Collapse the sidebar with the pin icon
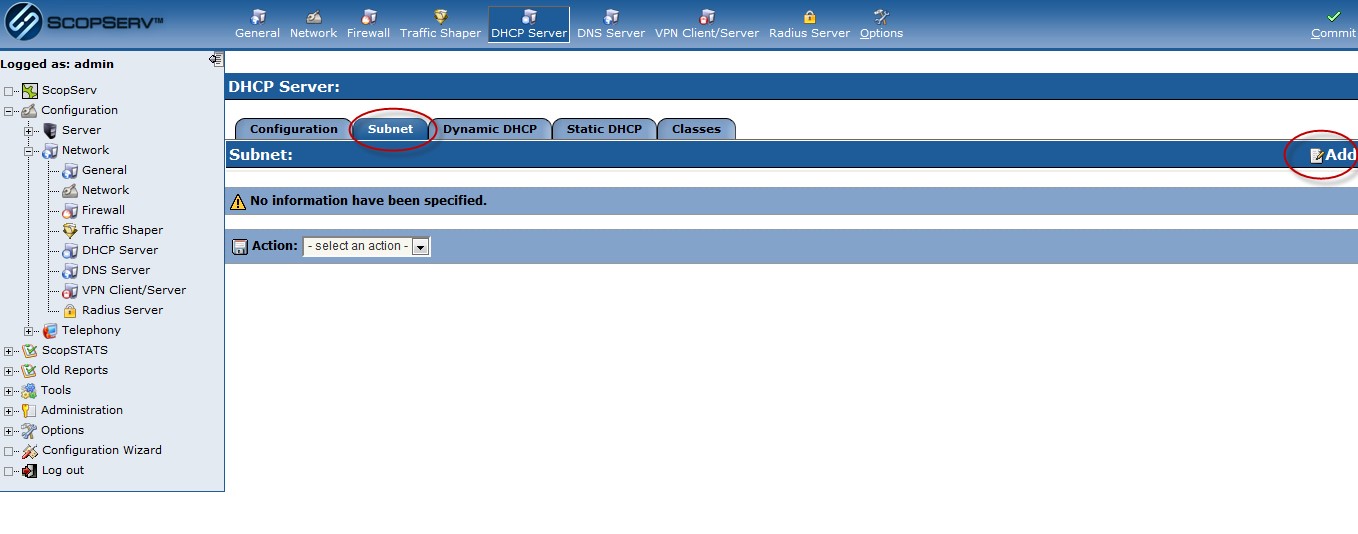1358x534 pixels. (215, 59)
